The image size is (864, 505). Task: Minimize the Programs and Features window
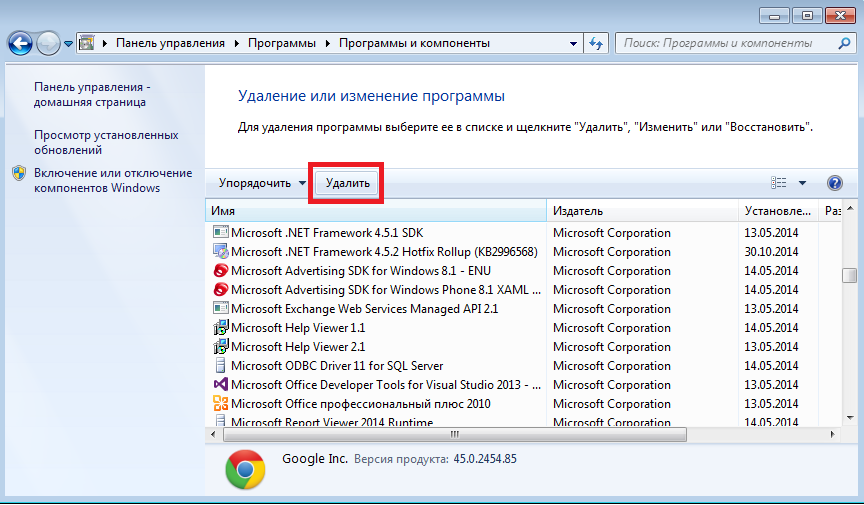(774, 15)
